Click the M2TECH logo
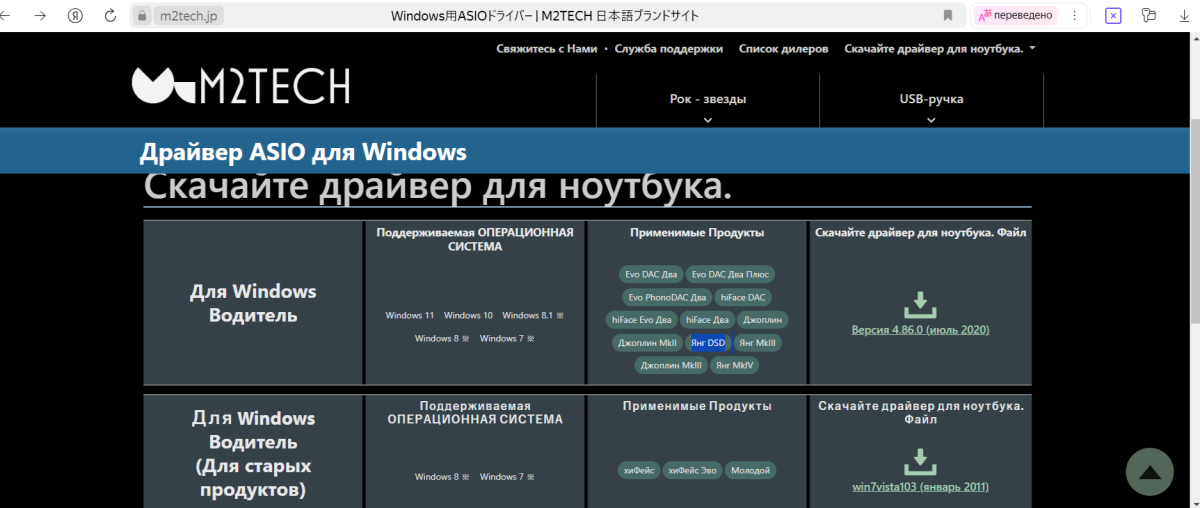Viewport: 1200px width, 508px height. click(241, 86)
